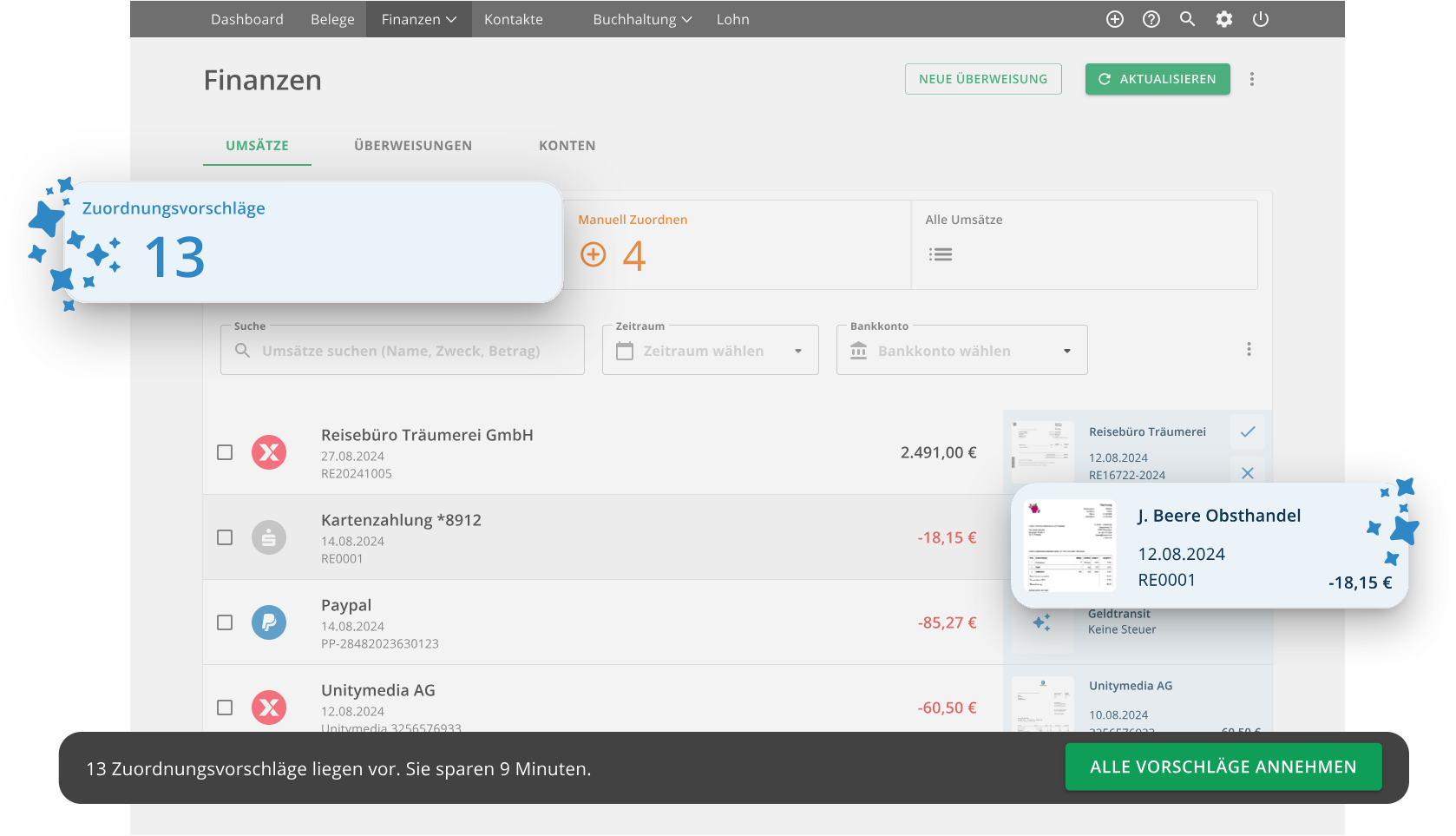Switch to the Konten tab
This screenshot has height=836, width=1456.
(567, 146)
